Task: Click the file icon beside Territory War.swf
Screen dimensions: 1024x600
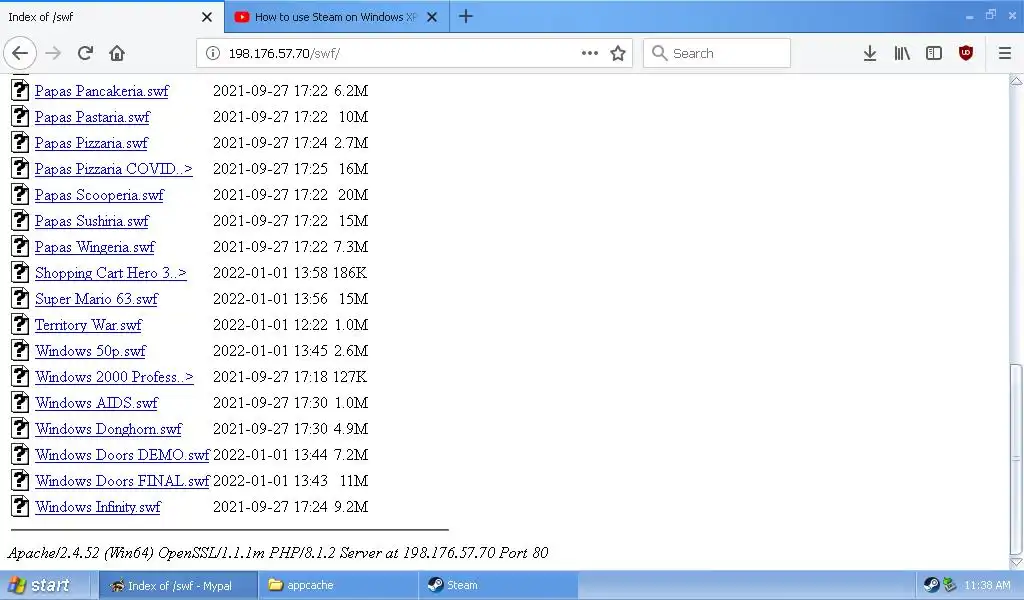Action: (20, 324)
